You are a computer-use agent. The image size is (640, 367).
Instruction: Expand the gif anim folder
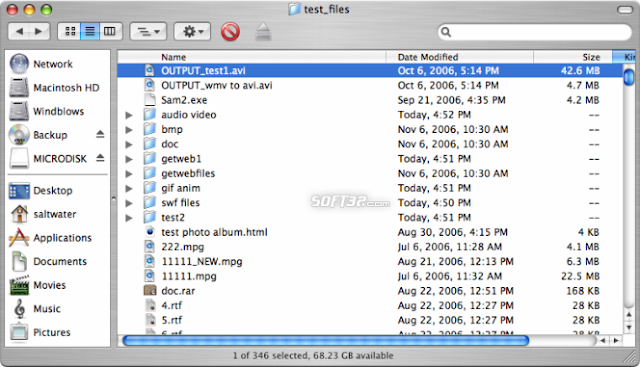pos(129,189)
